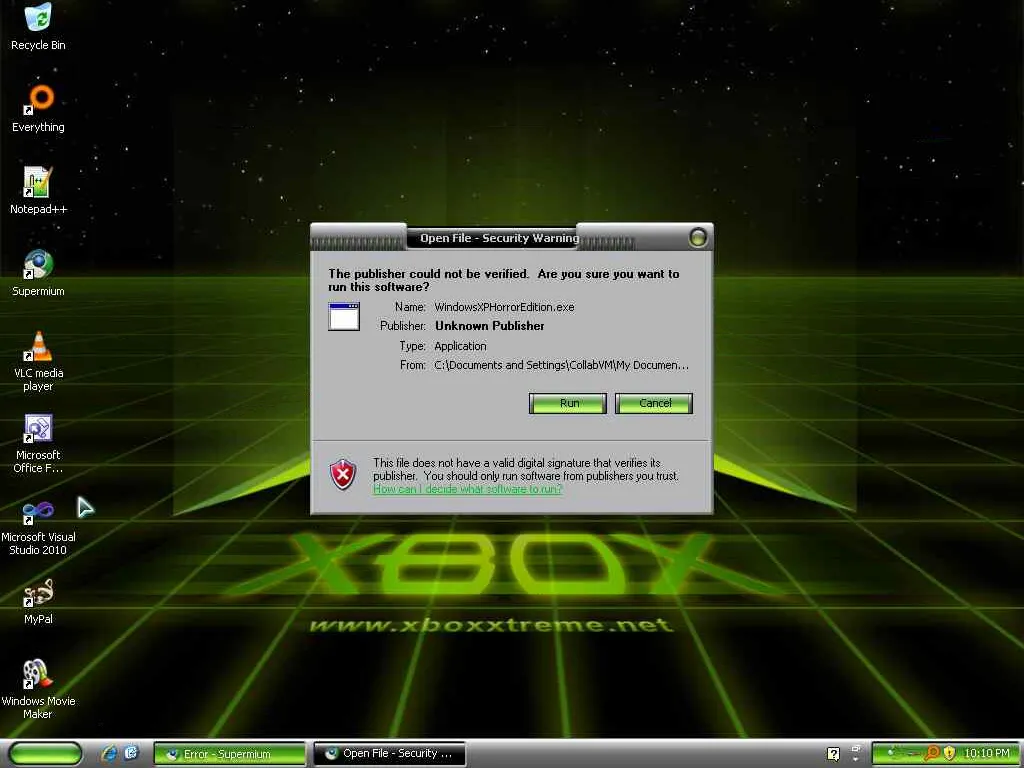Image resolution: width=1024 pixels, height=768 pixels.
Task: Select the Microsoft Visual Studio 2010 icon
Action: tap(38, 526)
